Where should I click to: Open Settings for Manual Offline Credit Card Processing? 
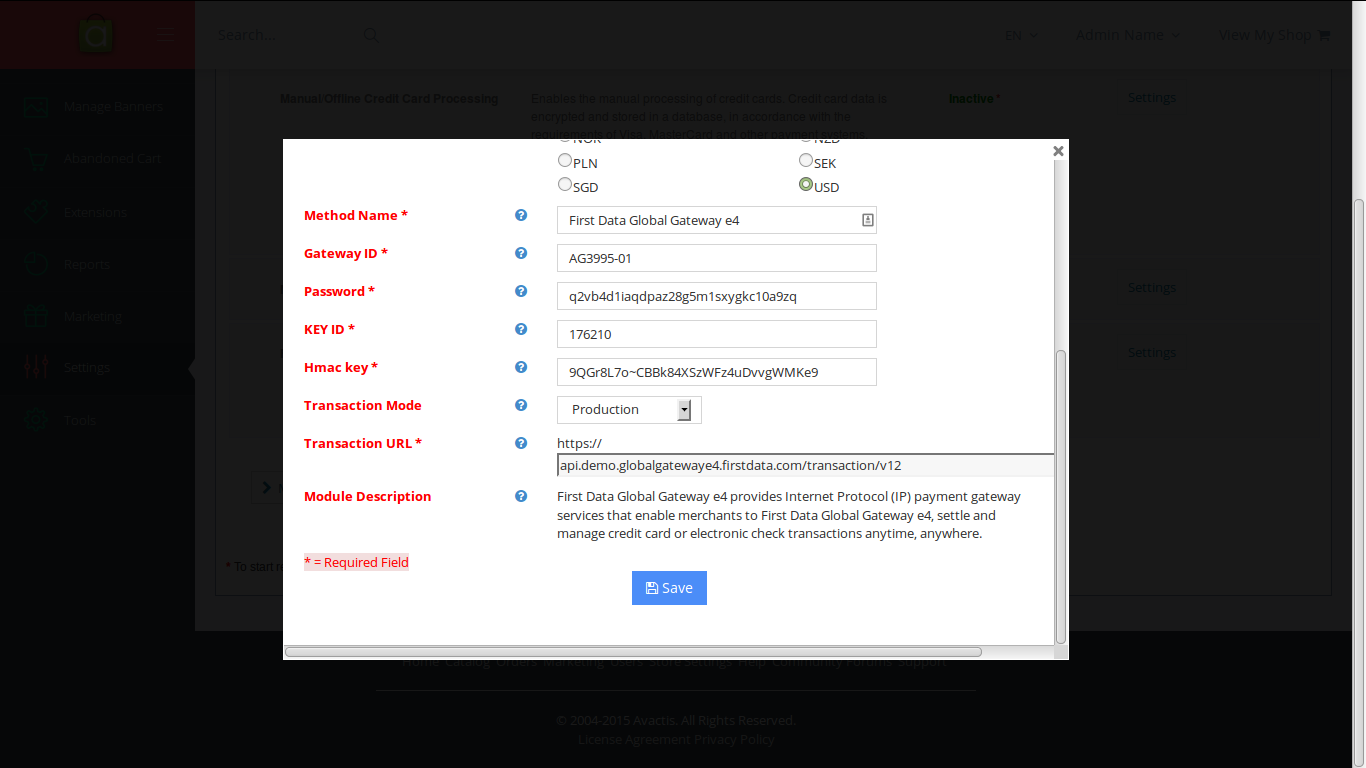[x=1152, y=98]
